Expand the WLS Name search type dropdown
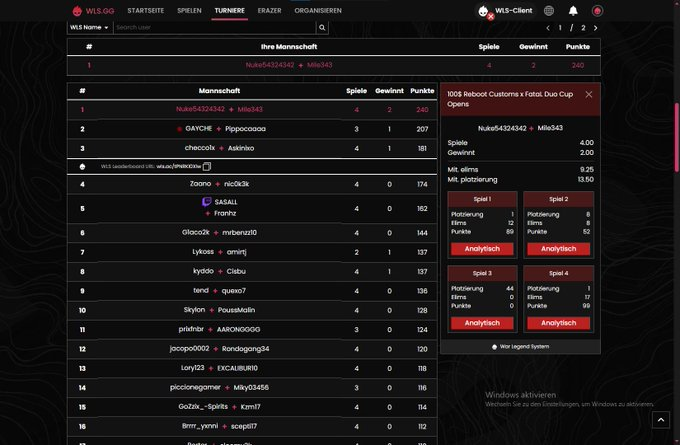 point(89,27)
